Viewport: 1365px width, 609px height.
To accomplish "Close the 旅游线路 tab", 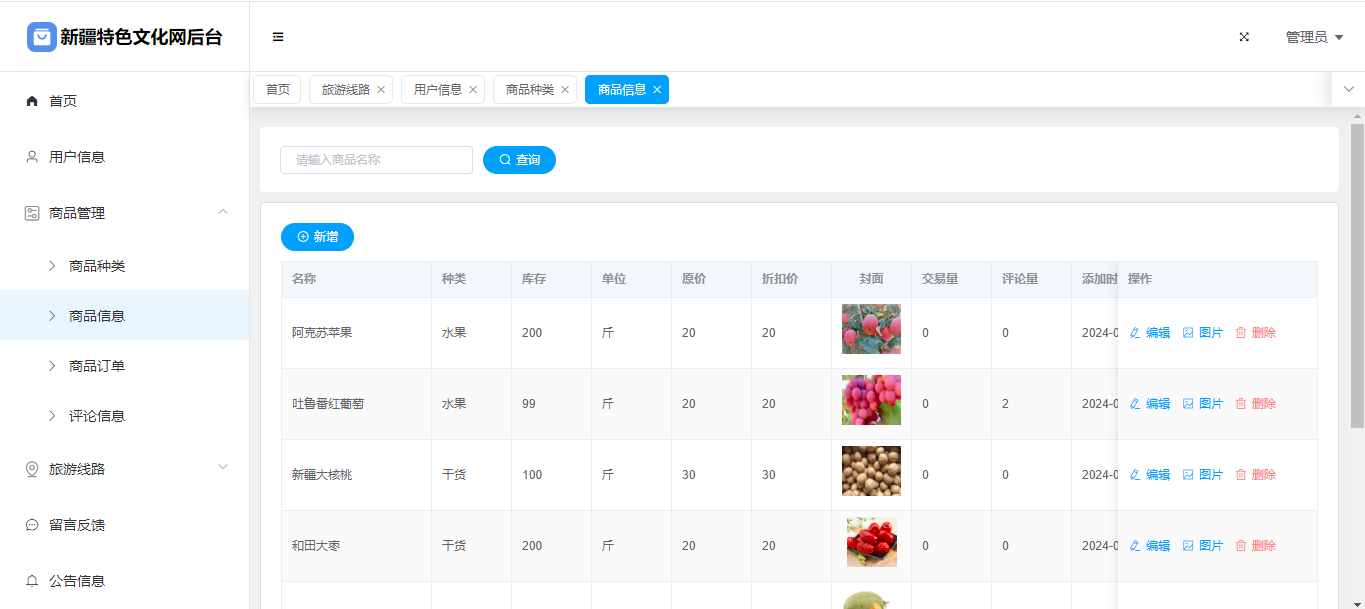I will coord(381,89).
